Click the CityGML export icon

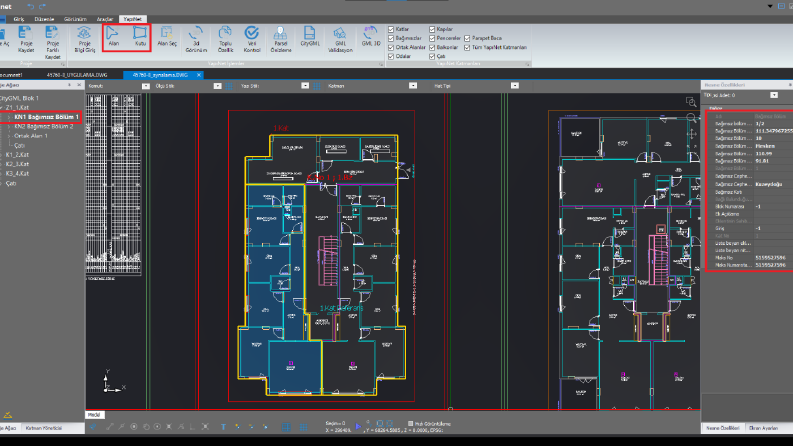pyautogui.click(x=310, y=37)
